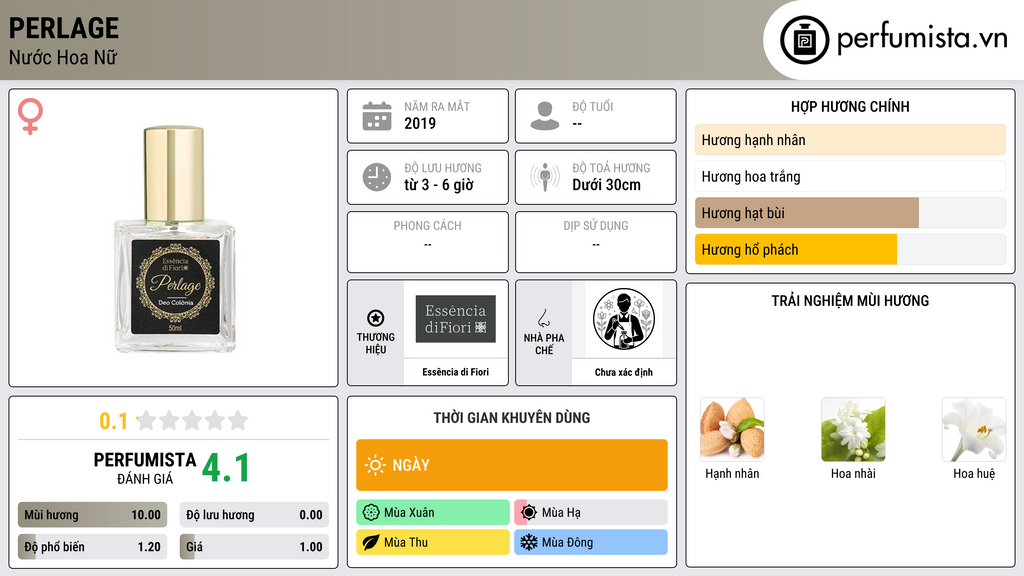Click the Hương hạnh nhân accord bar
The width and height of the screenshot is (1024, 576).
pyautogui.click(x=850, y=140)
